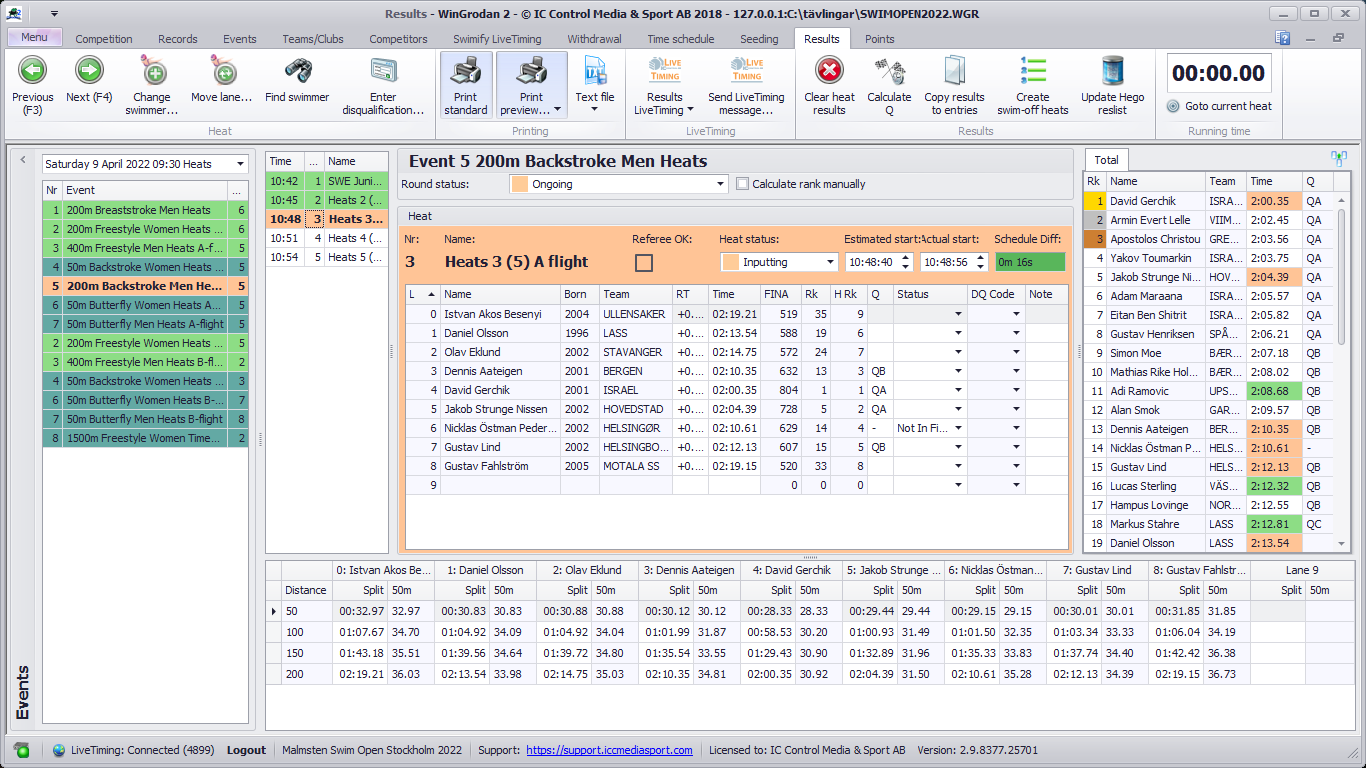Open the session date dropdown
1366x768 pixels.
click(x=240, y=164)
